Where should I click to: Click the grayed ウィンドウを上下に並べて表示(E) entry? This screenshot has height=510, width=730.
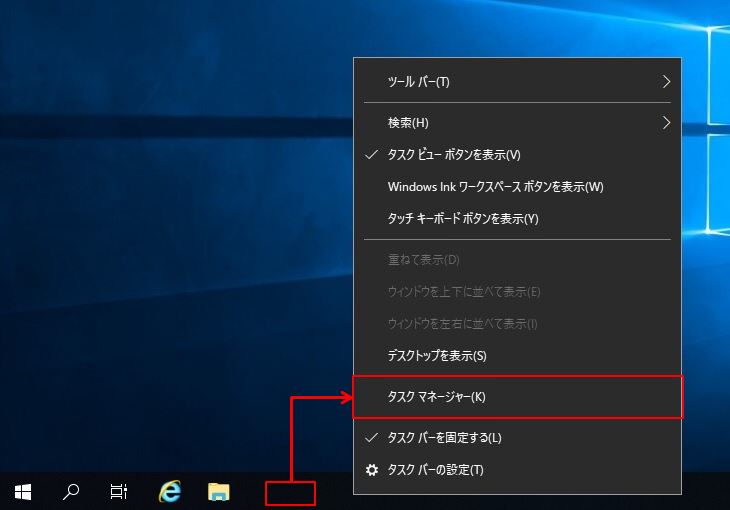(x=517, y=292)
